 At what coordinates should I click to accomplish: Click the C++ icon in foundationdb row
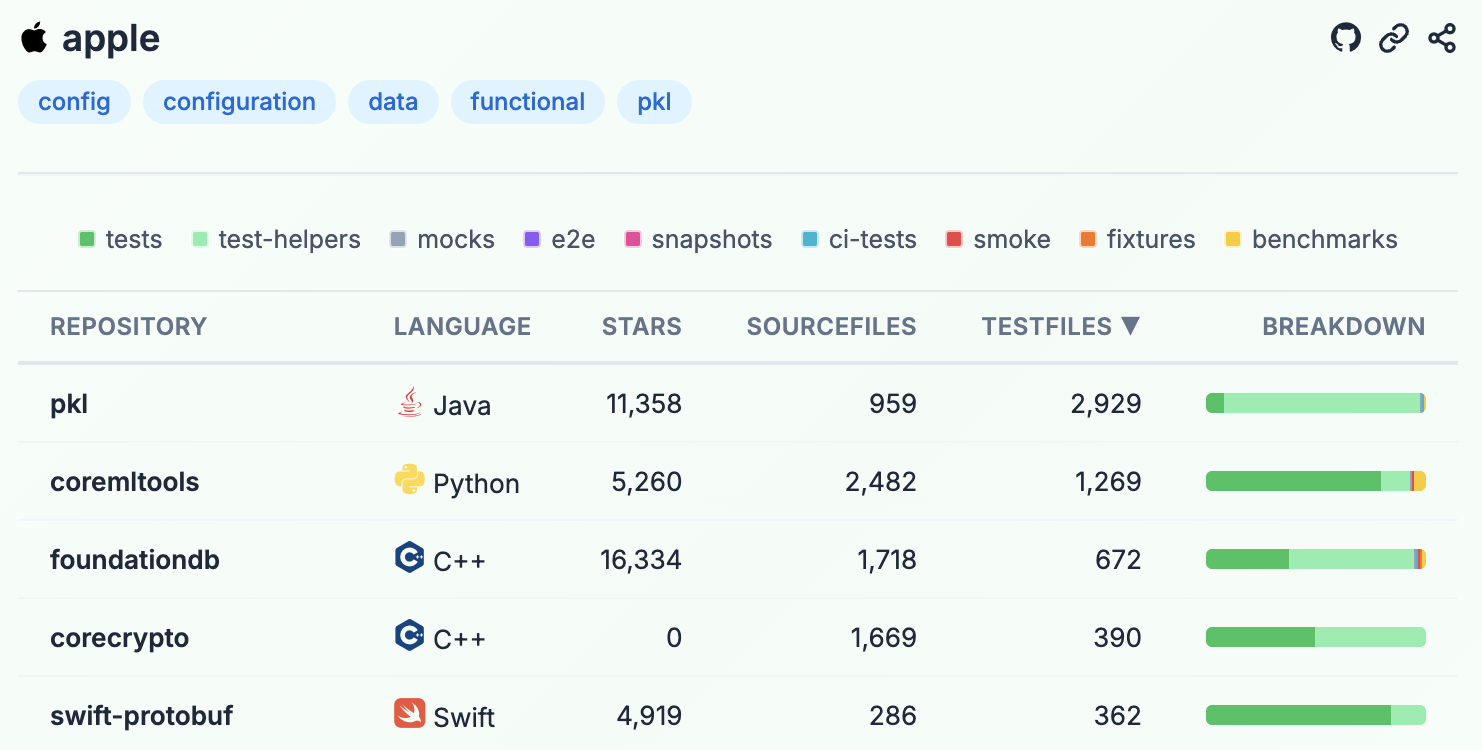(410, 557)
